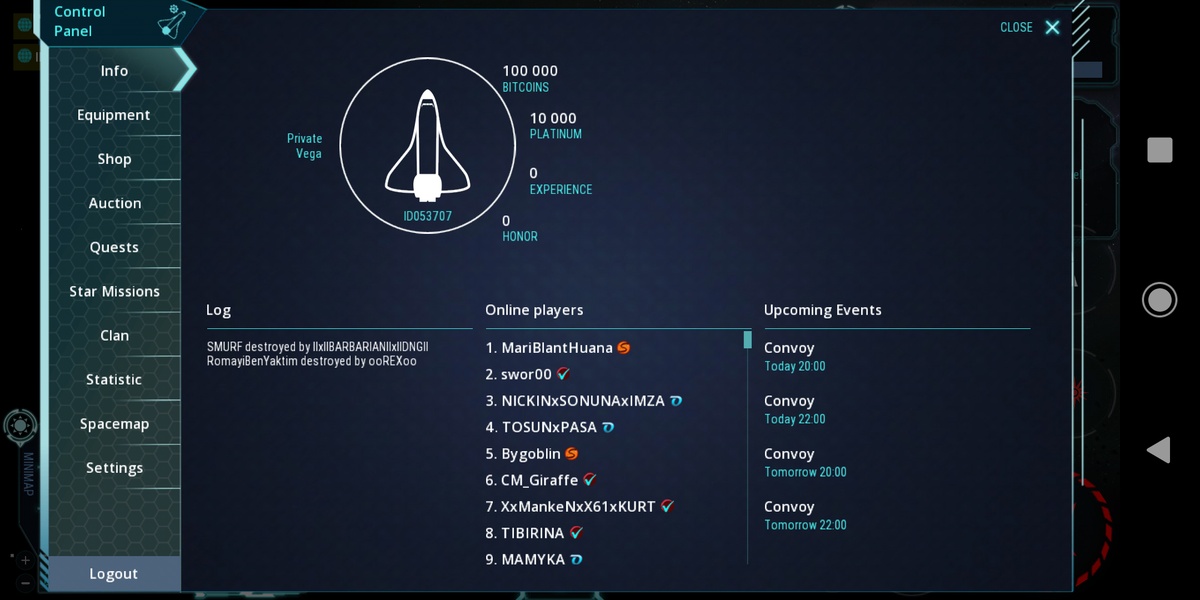Select player swor00 in online list
Image resolution: width=1200 pixels, height=600 pixels.
click(x=527, y=374)
